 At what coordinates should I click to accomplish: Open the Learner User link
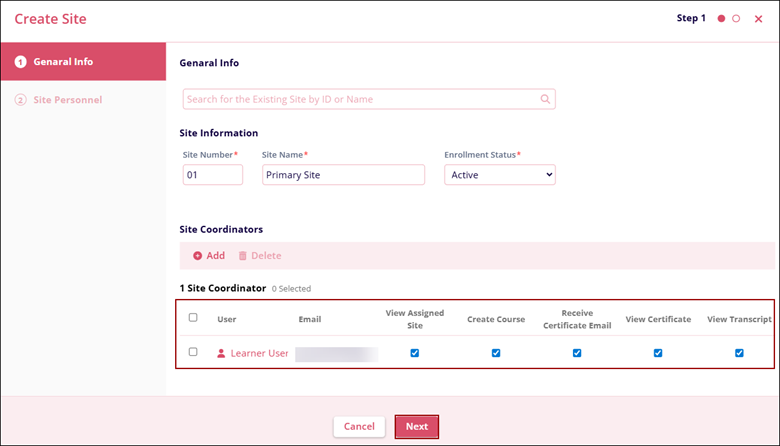[x=259, y=353]
